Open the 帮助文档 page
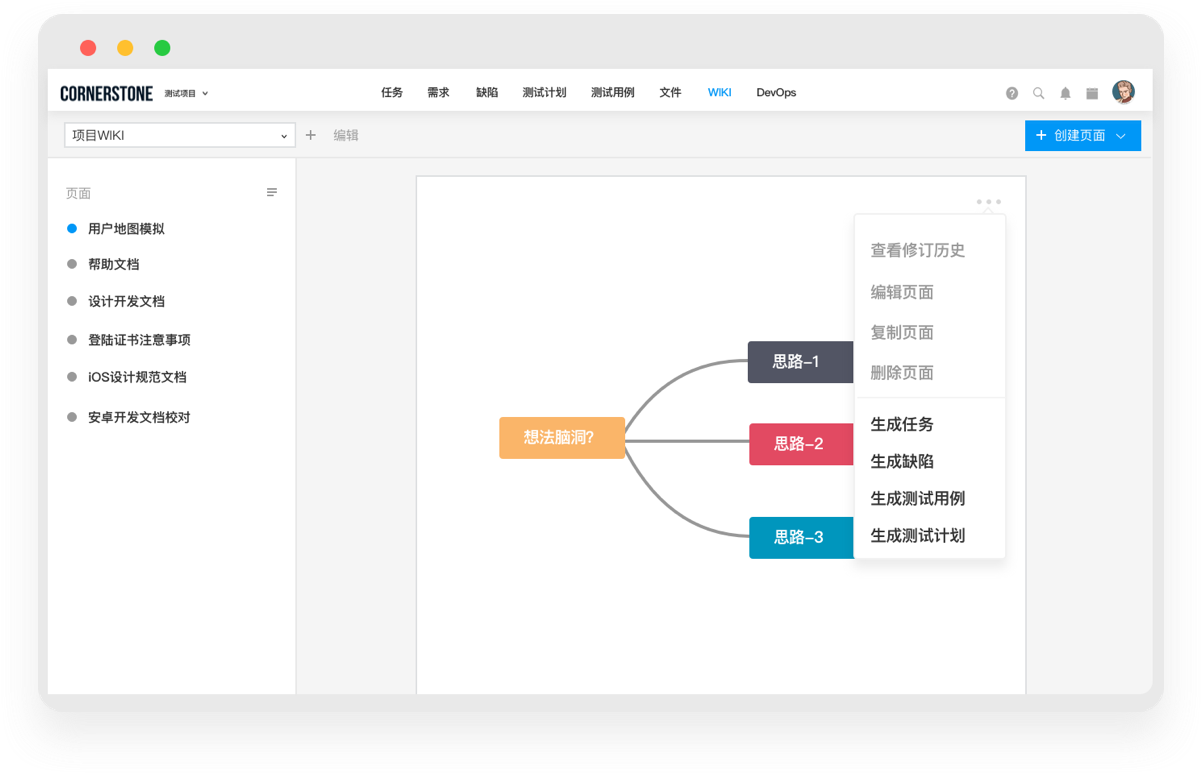The width and height of the screenshot is (1202, 774). tap(113, 264)
